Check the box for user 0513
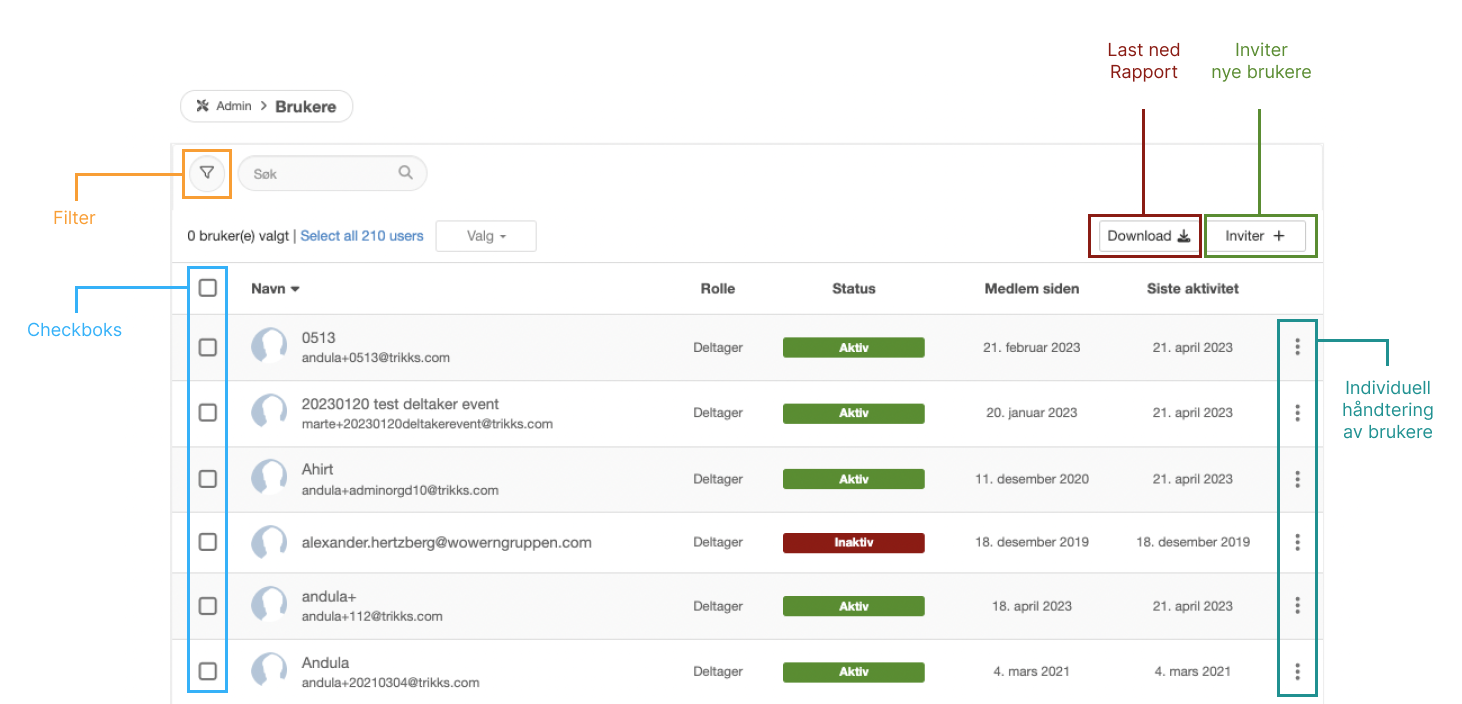The width and height of the screenshot is (1462, 704). (x=207, y=347)
